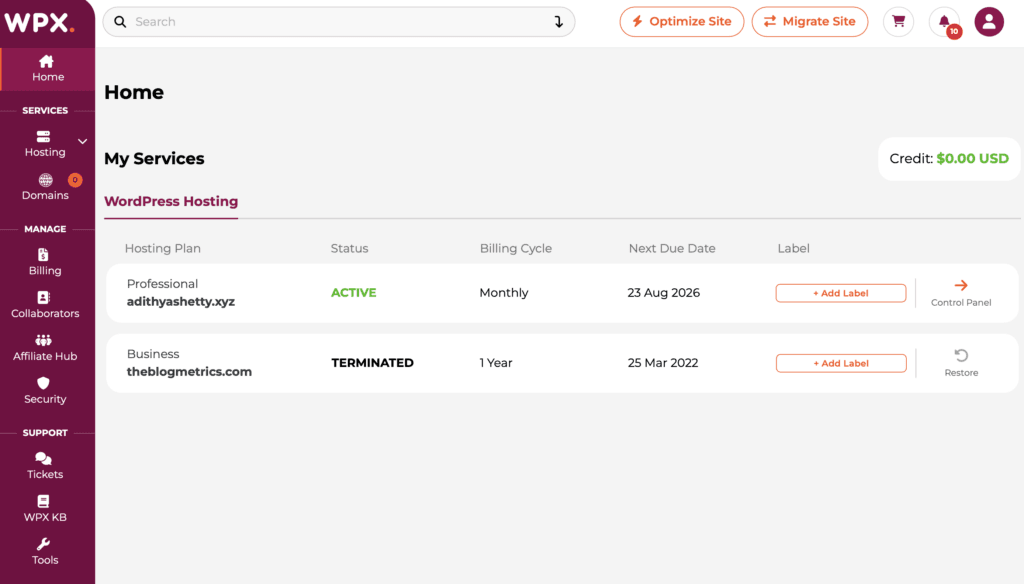Click the Domains notification badge
Image resolution: width=1024 pixels, height=584 pixels.
[75, 180]
